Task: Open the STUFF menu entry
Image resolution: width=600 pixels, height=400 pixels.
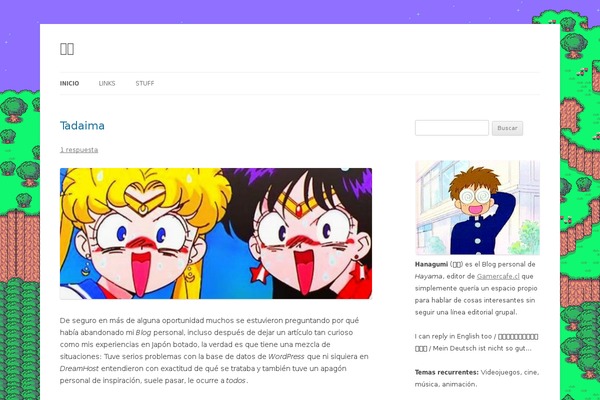Action: 145,83
